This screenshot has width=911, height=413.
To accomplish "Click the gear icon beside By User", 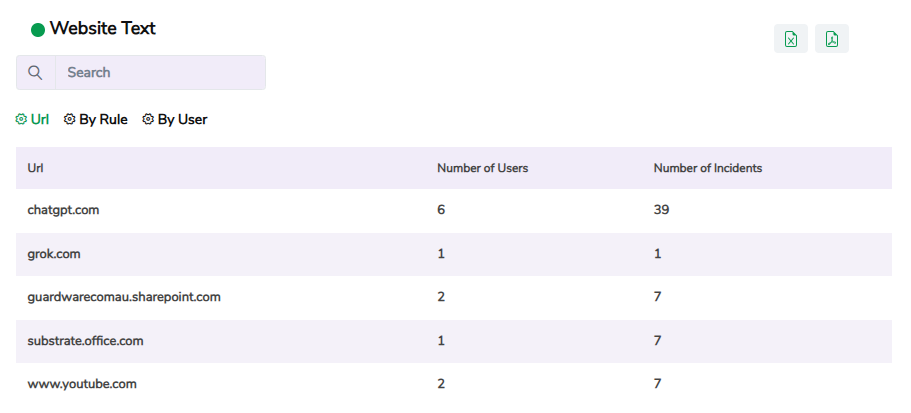I will coord(148,119).
